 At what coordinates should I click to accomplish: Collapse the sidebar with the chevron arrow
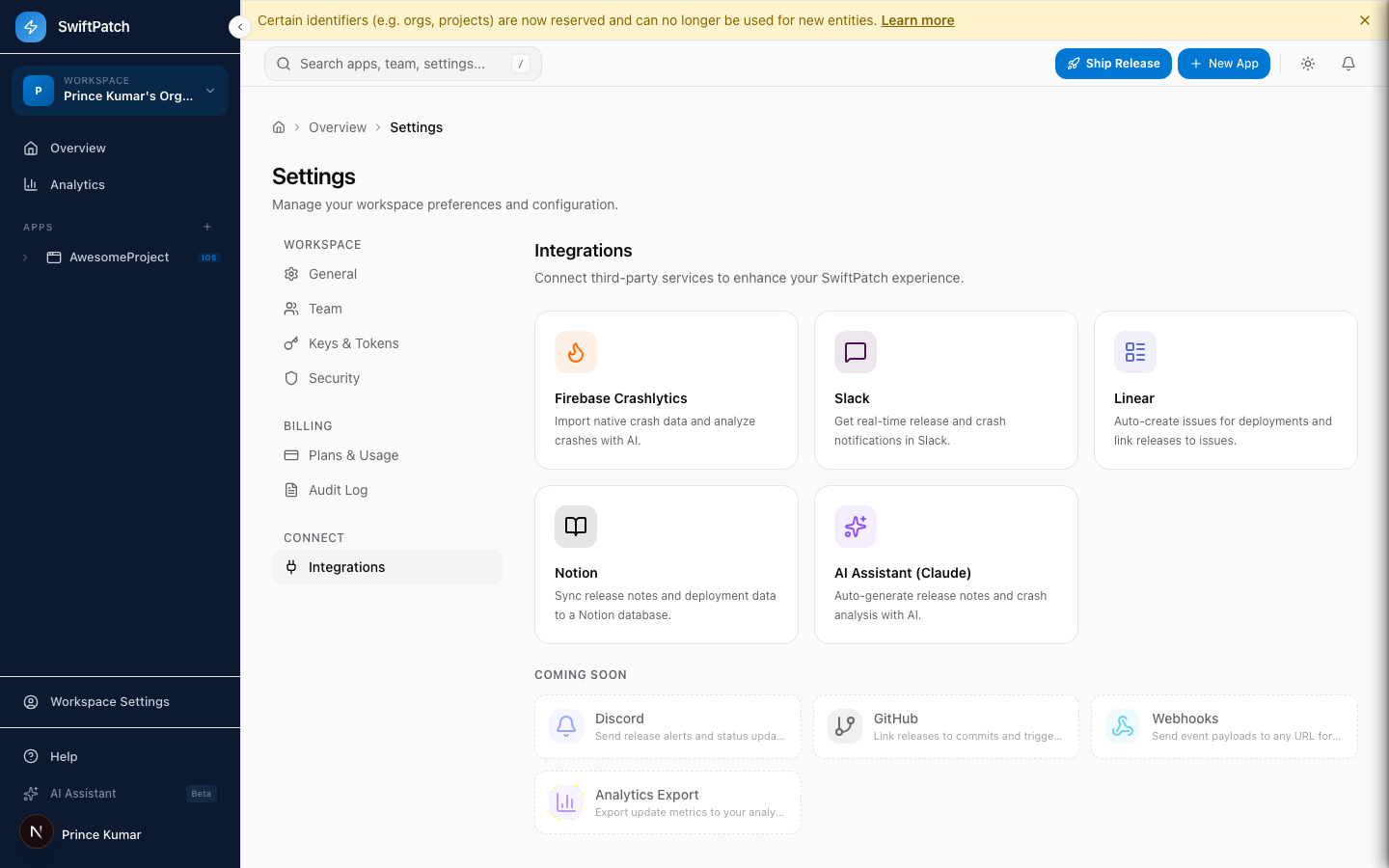coord(239,26)
